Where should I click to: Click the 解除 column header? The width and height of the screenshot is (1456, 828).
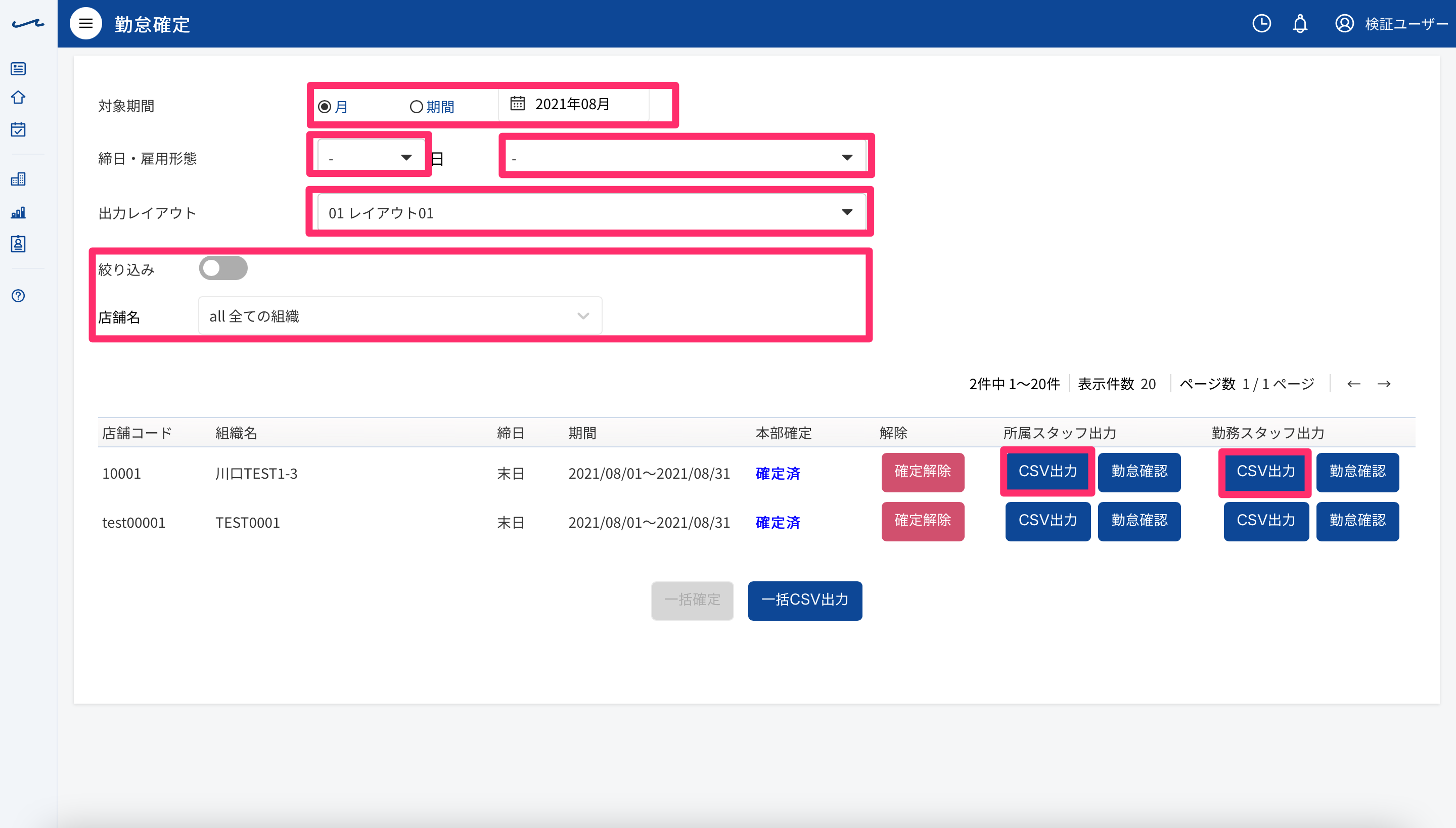click(893, 433)
